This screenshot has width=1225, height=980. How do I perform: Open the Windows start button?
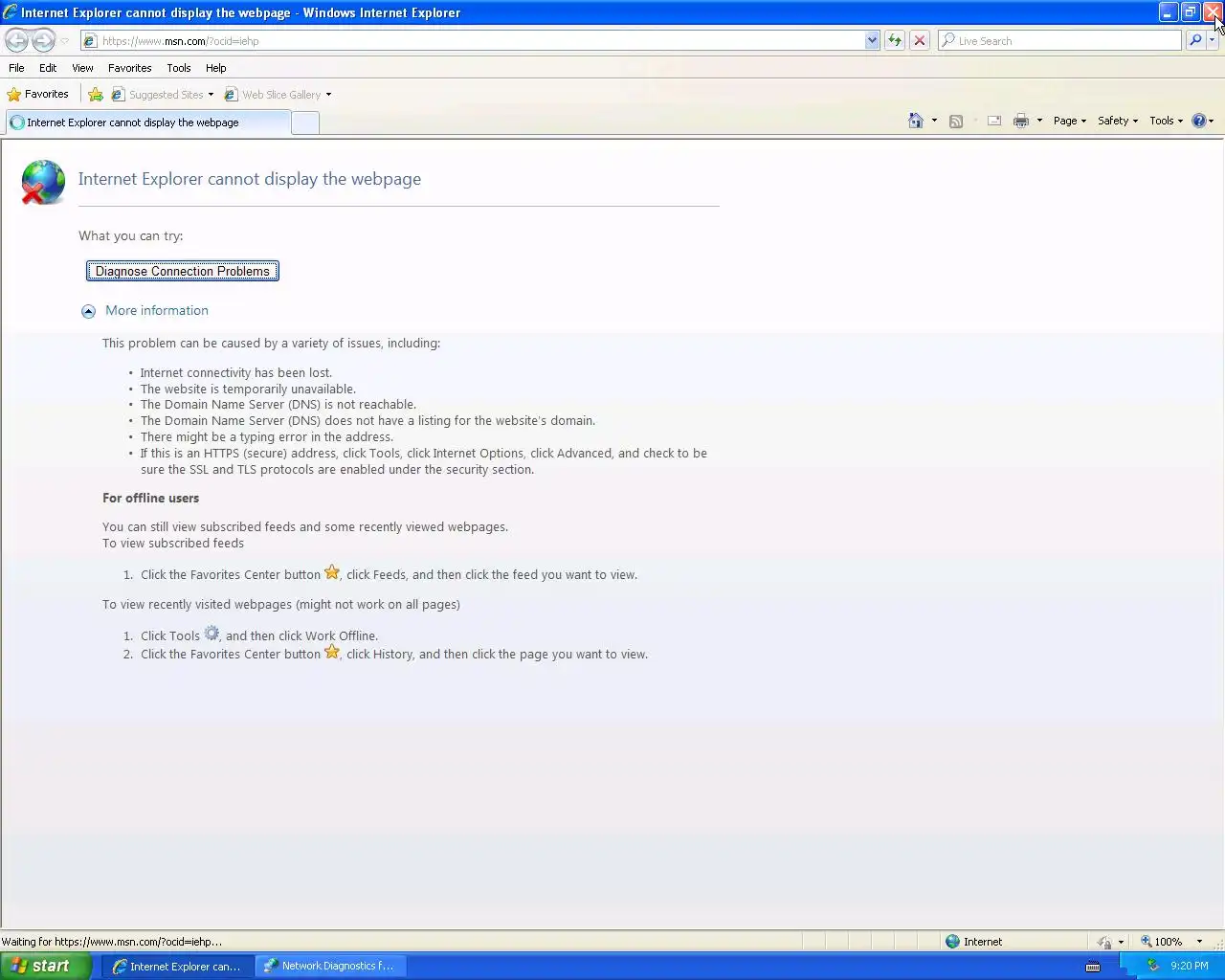(x=45, y=966)
